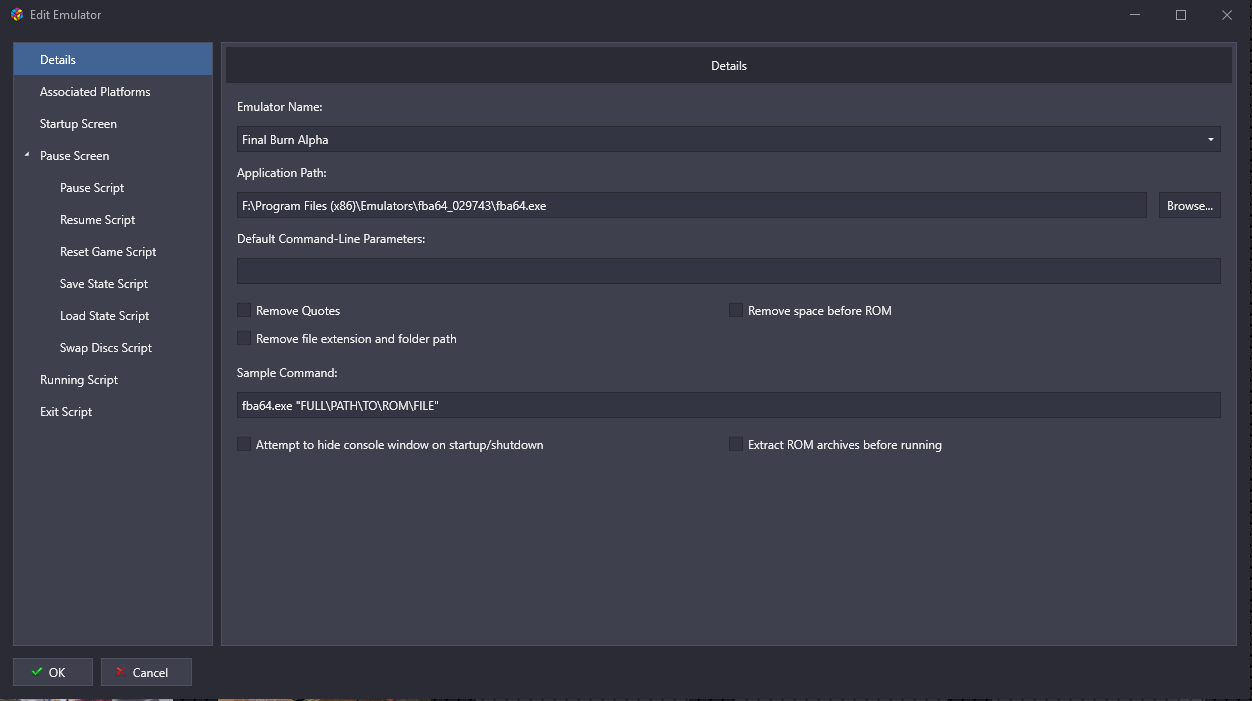
Task: Click the Cancel button
Action: (146, 672)
